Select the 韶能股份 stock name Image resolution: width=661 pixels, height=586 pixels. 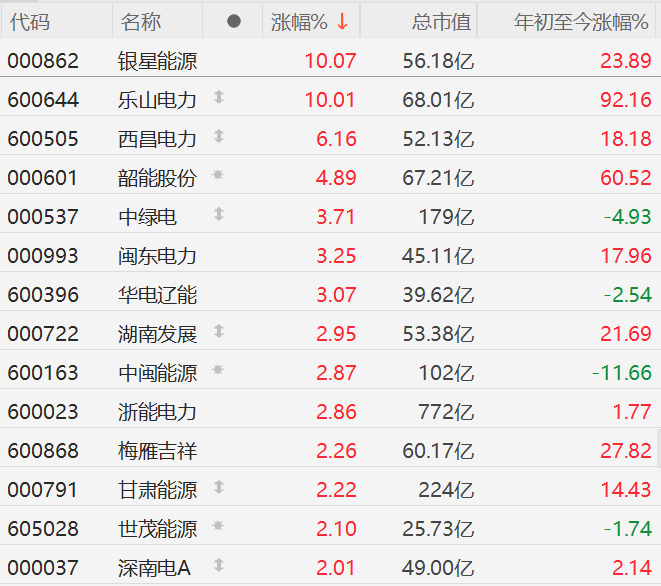pos(157,178)
